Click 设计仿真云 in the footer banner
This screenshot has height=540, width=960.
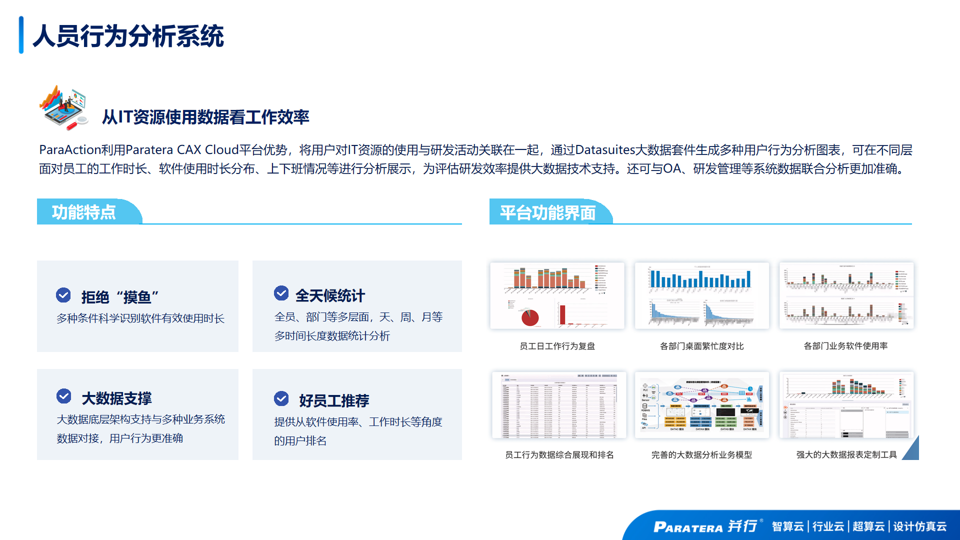click(x=920, y=527)
